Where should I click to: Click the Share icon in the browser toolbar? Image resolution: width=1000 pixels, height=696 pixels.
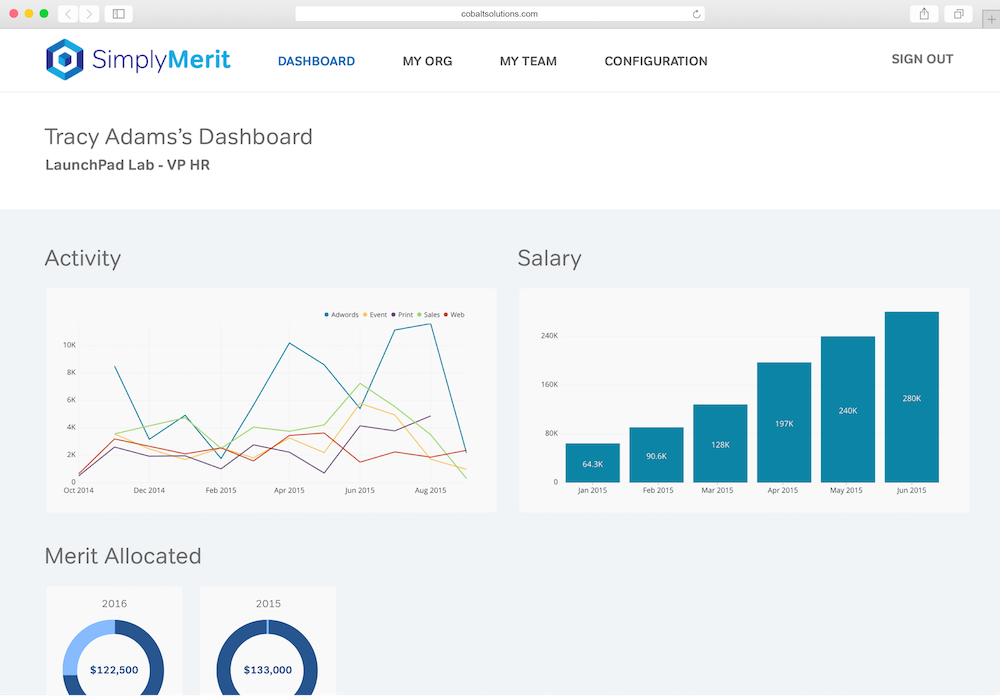point(922,14)
